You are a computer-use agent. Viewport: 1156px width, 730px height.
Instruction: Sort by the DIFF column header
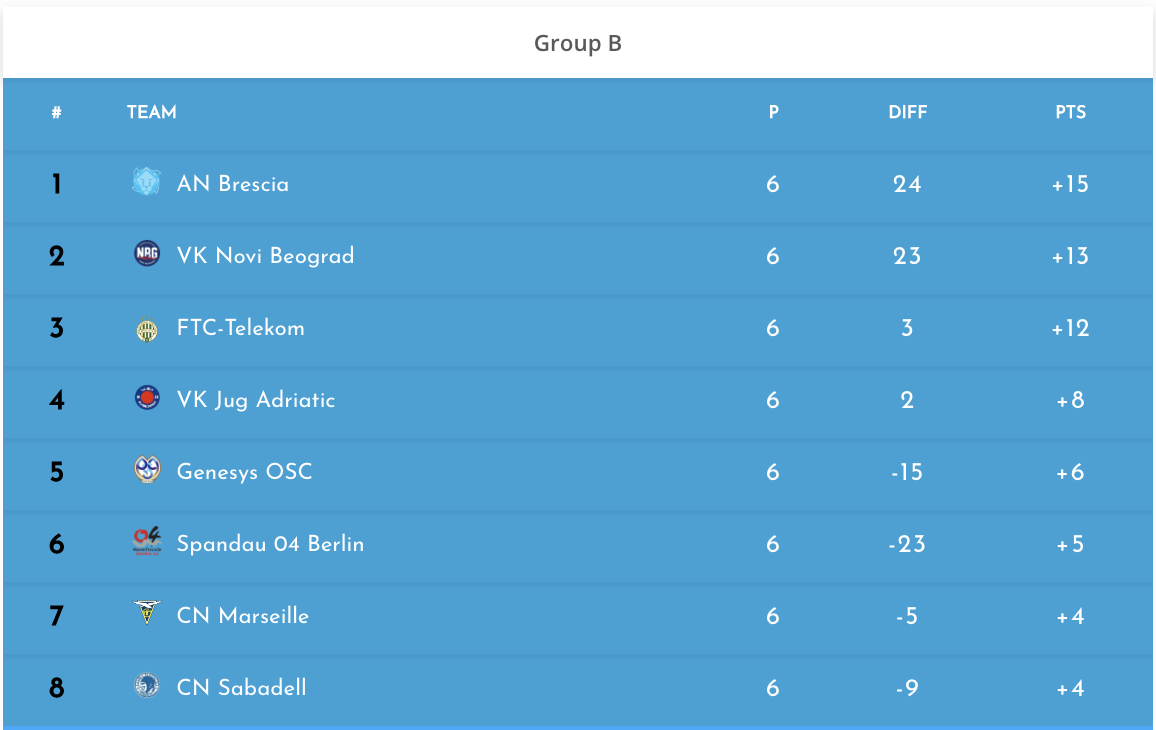tap(908, 112)
